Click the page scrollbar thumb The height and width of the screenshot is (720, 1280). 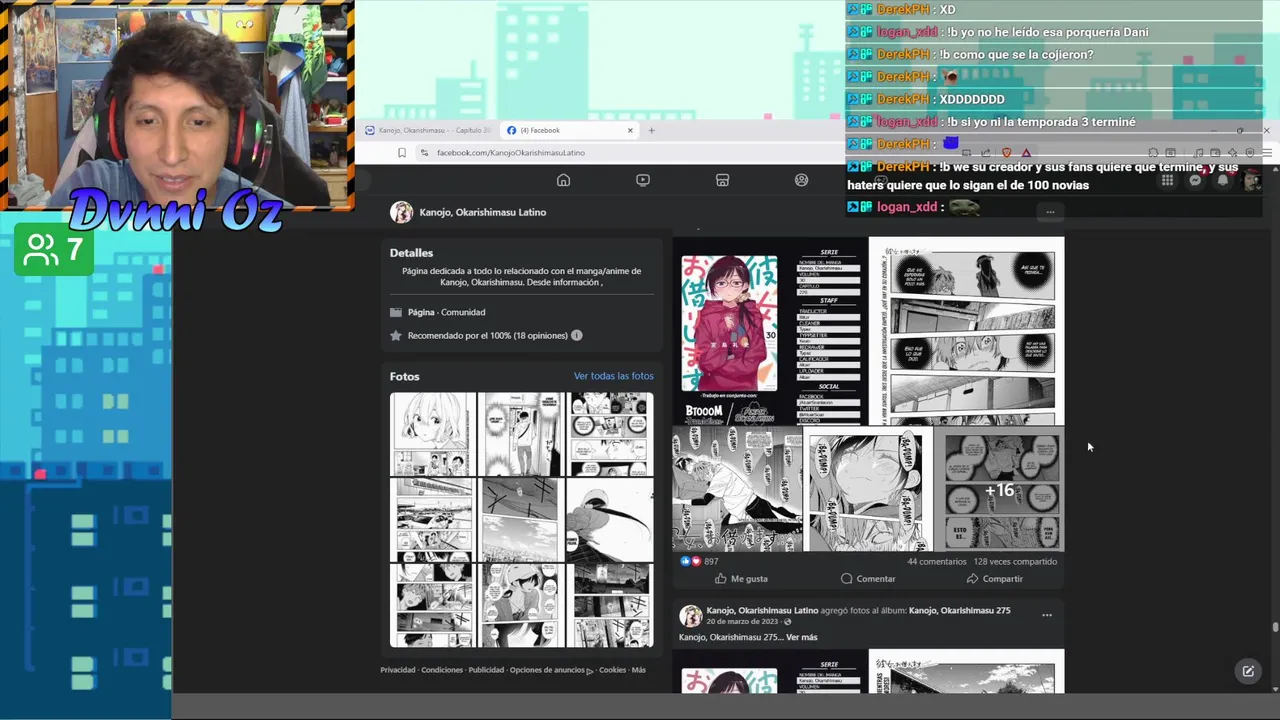(x=1275, y=628)
